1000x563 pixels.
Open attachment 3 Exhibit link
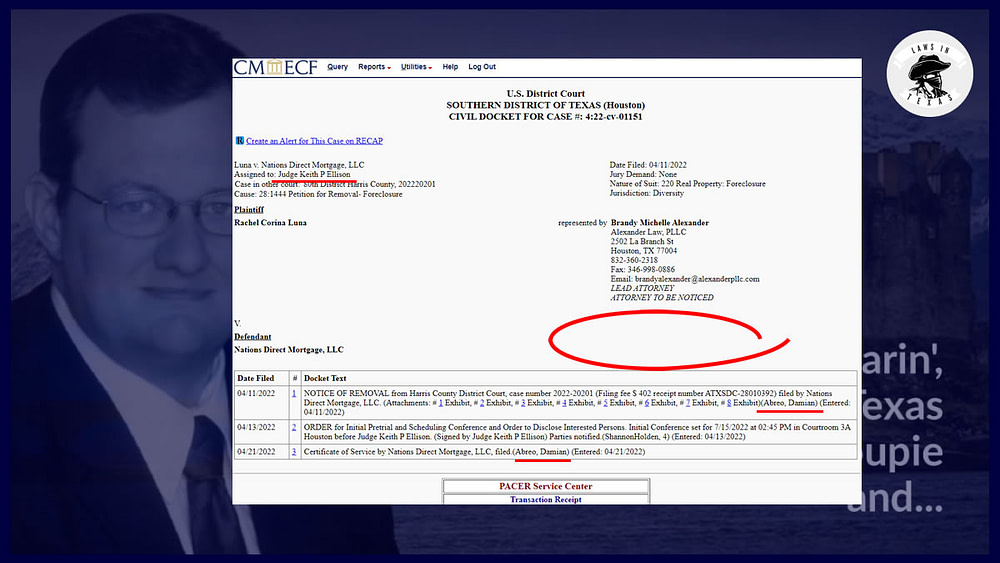pos(523,403)
